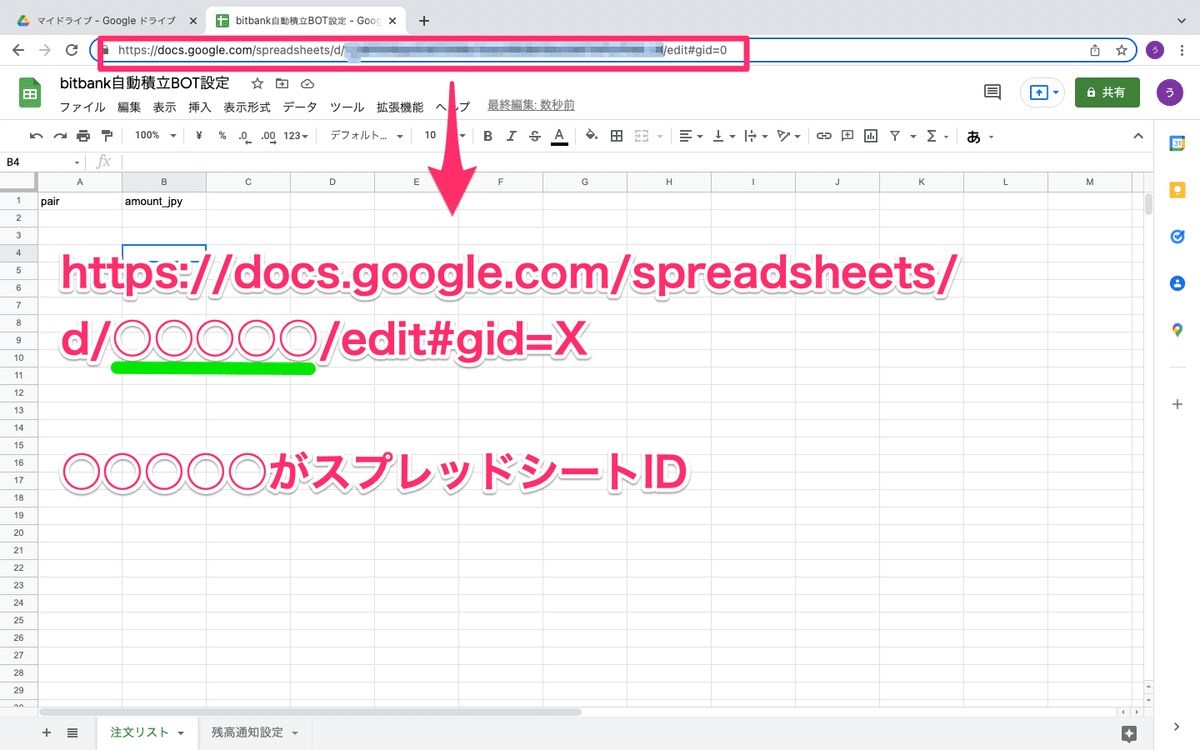Image resolution: width=1200 pixels, height=750 pixels.
Task: Open Keep in side panel
Action: (1177, 190)
